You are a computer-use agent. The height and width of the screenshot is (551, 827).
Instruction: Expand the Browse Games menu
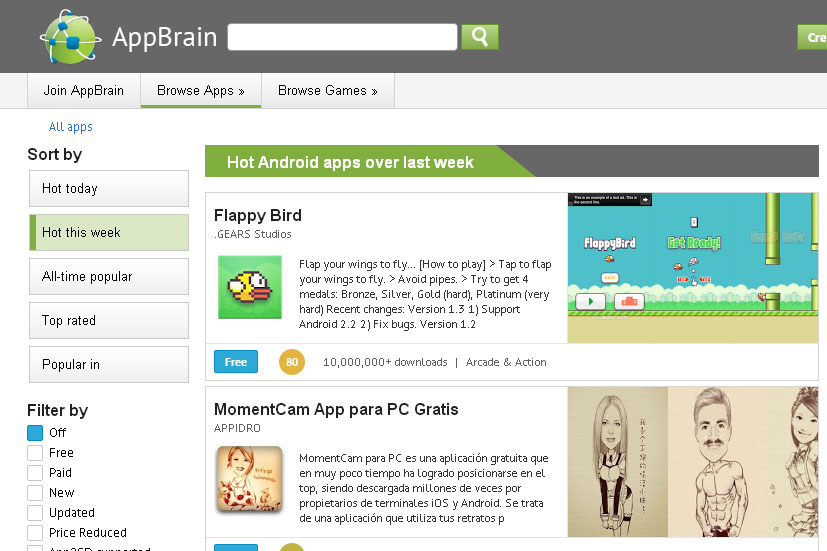pyautogui.click(x=328, y=91)
